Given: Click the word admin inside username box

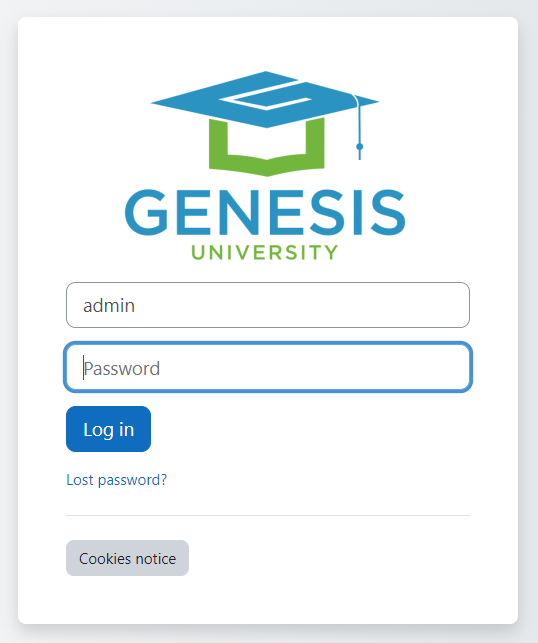Looking at the screenshot, I should (x=109, y=306).
